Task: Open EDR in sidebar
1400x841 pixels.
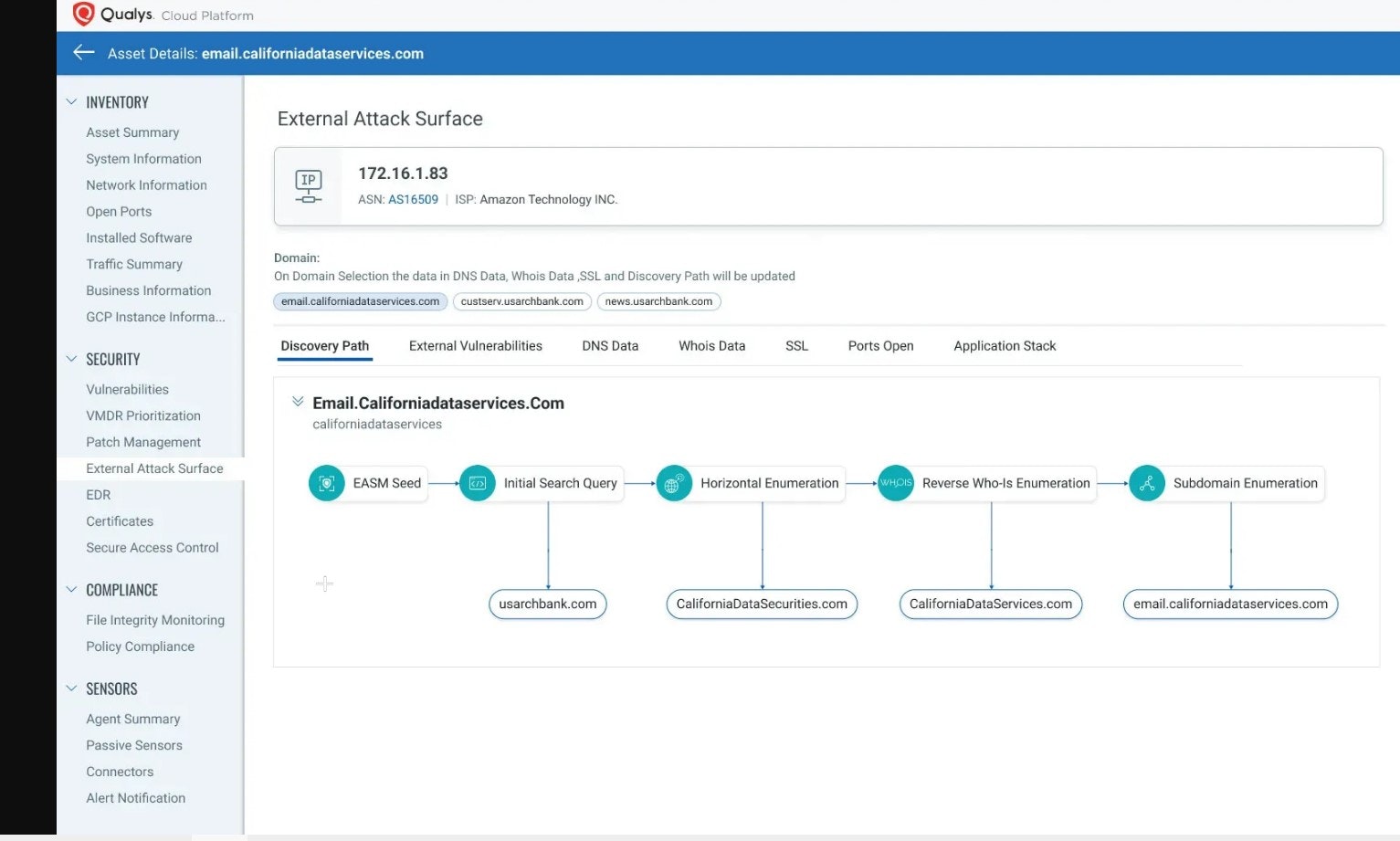Action: click(98, 495)
